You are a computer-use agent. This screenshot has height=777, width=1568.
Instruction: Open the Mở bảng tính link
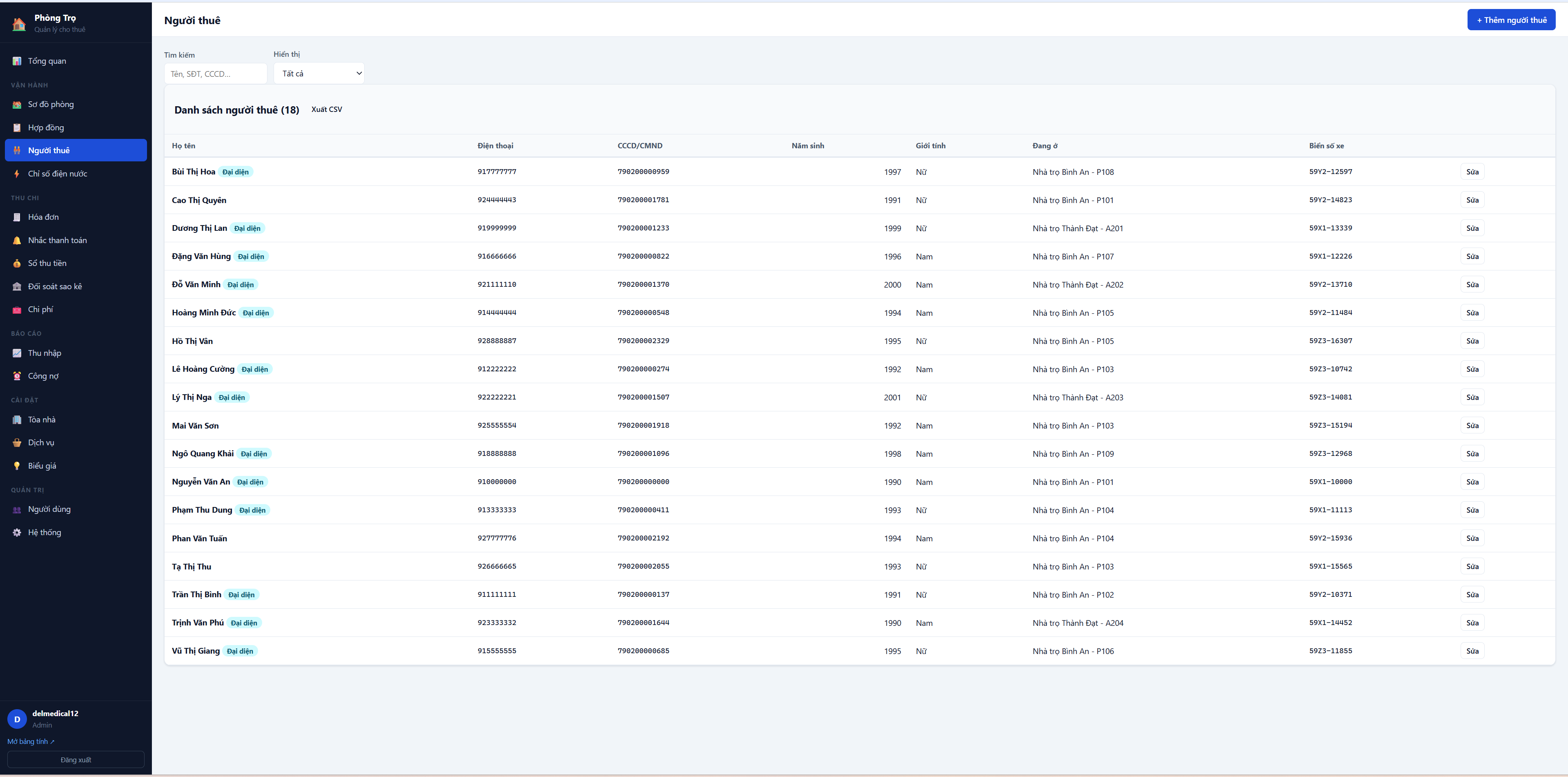[x=31, y=741]
